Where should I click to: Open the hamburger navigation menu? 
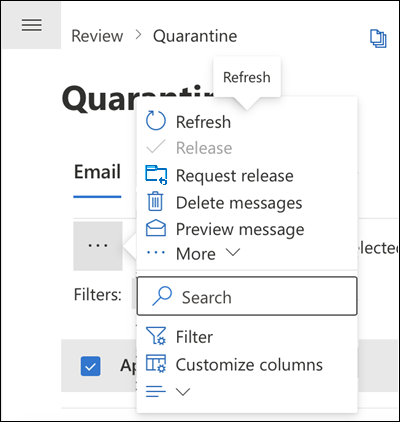tap(32, 25)
